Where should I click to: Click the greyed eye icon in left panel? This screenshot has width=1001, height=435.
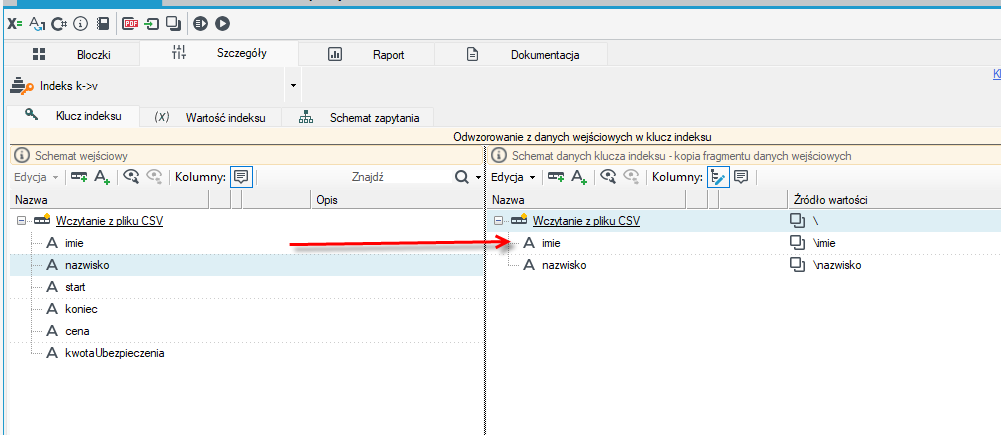[x=154, y=177]
